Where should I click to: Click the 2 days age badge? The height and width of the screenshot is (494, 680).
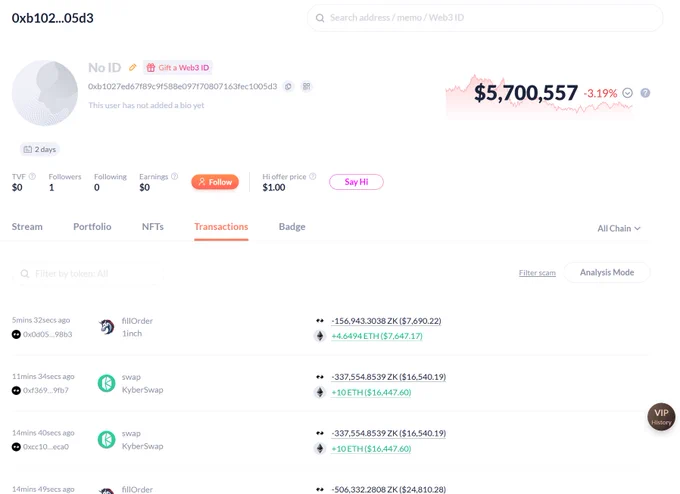[40, 149]
